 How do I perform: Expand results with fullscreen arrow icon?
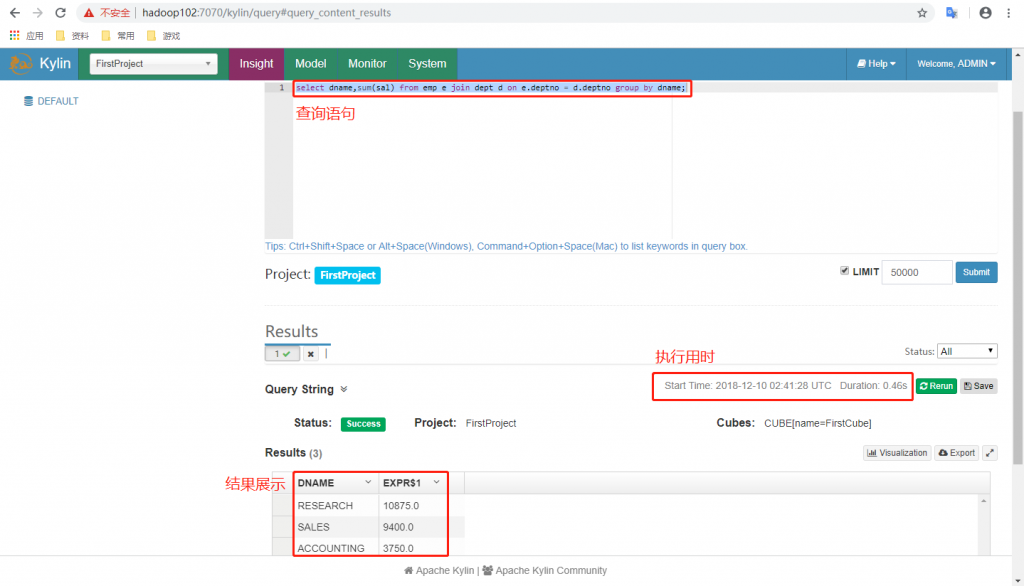click(x=990, y=453)
